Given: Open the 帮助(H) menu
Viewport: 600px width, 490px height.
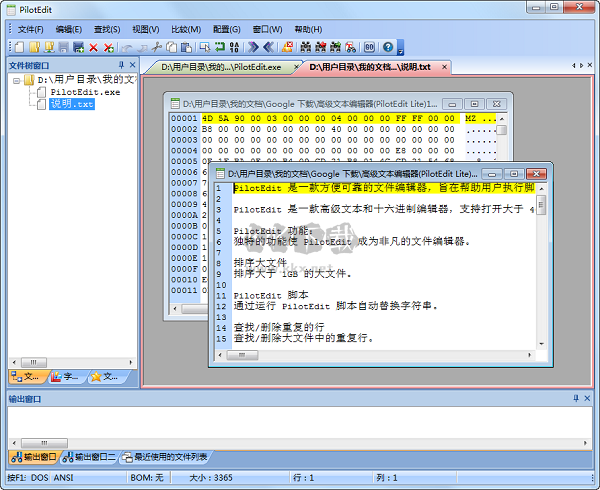Looking at the screenshot, I should pos(308,29).
